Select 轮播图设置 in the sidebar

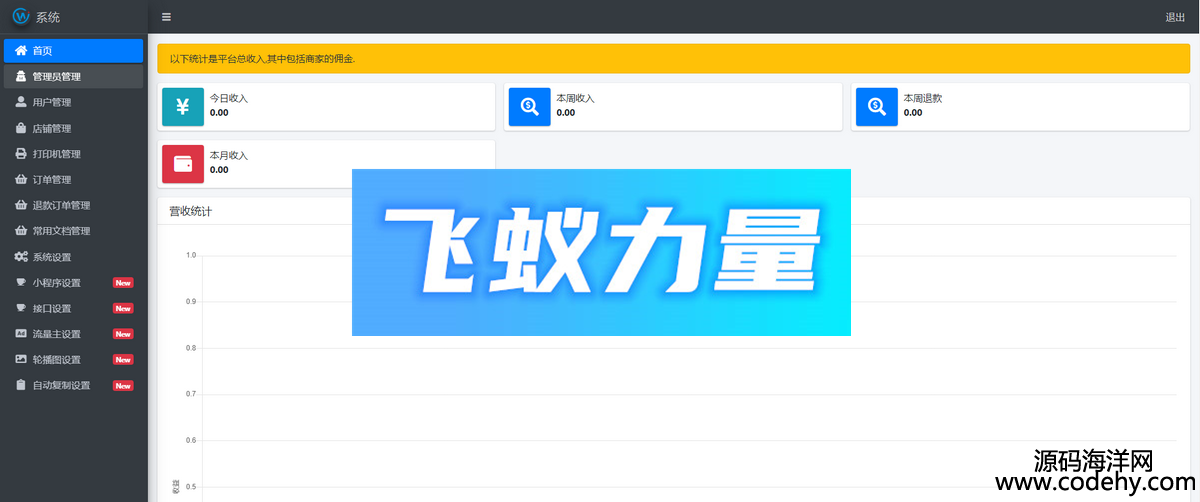coord(57,360)
